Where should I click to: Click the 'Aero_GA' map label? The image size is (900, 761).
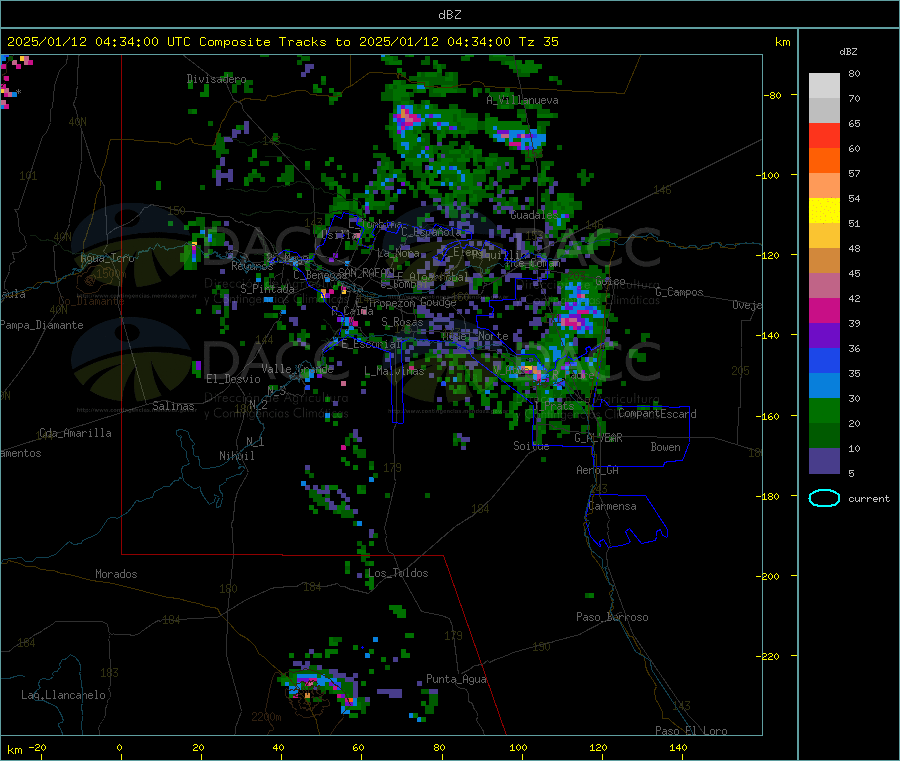598,470
